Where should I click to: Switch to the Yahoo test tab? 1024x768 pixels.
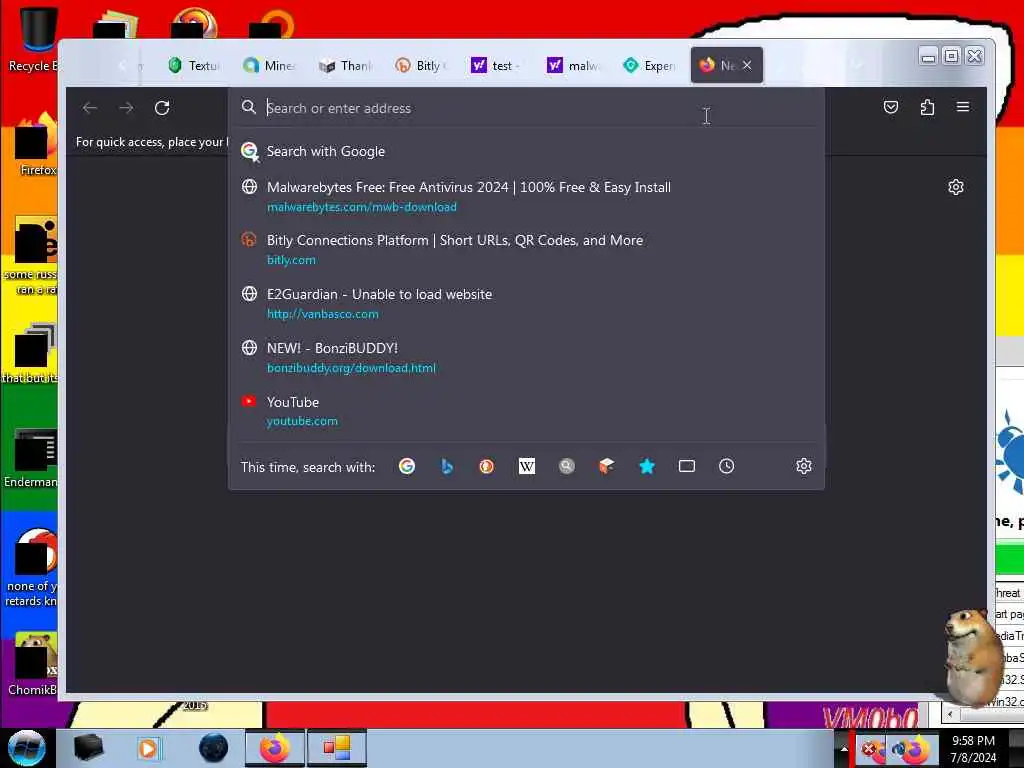(x=496, y=65)
